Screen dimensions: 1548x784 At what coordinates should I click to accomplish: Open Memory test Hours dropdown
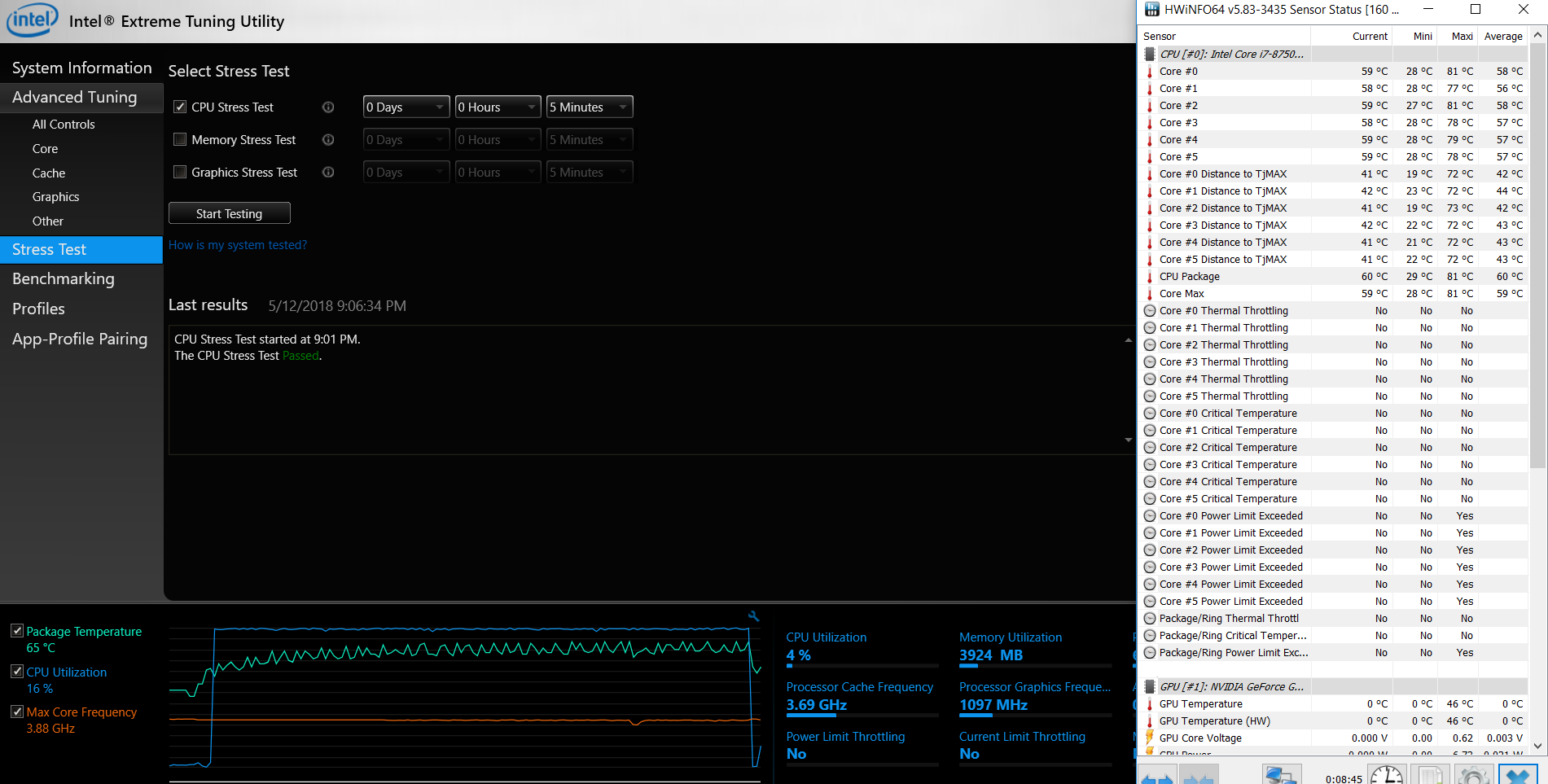498,140
